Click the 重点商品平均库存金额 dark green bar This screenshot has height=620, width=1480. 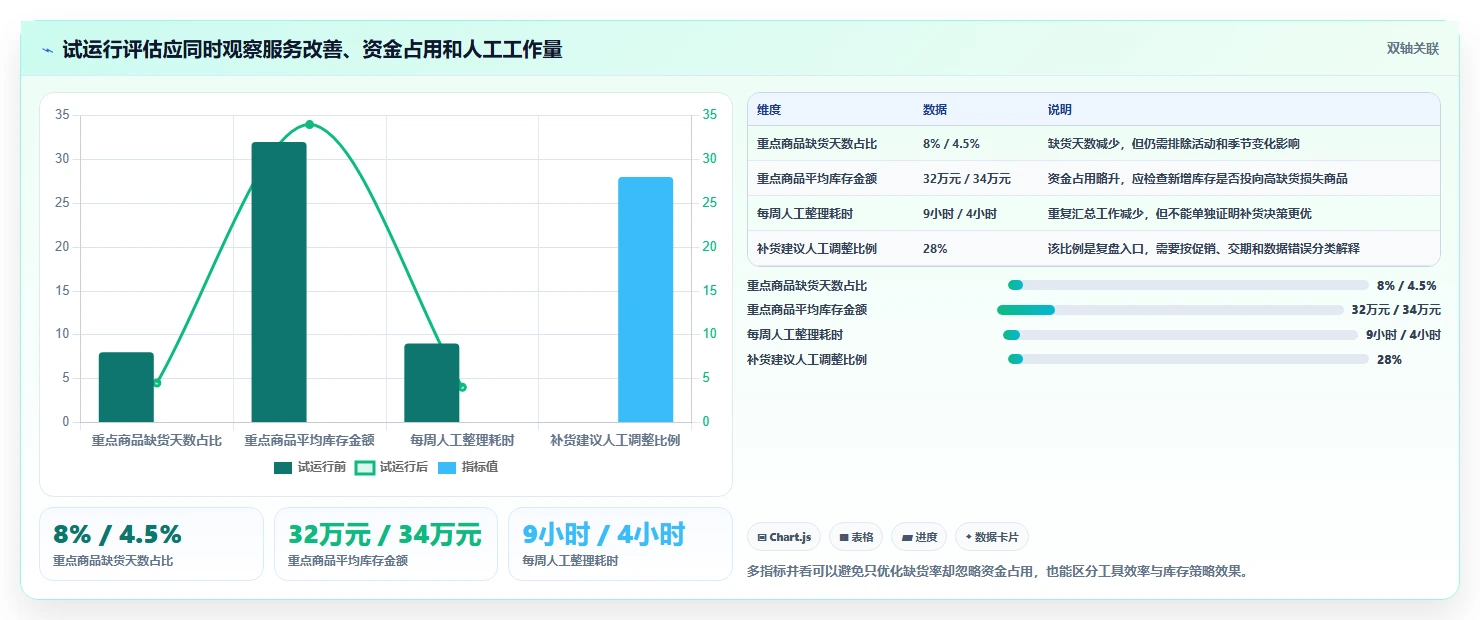point(279,282)
